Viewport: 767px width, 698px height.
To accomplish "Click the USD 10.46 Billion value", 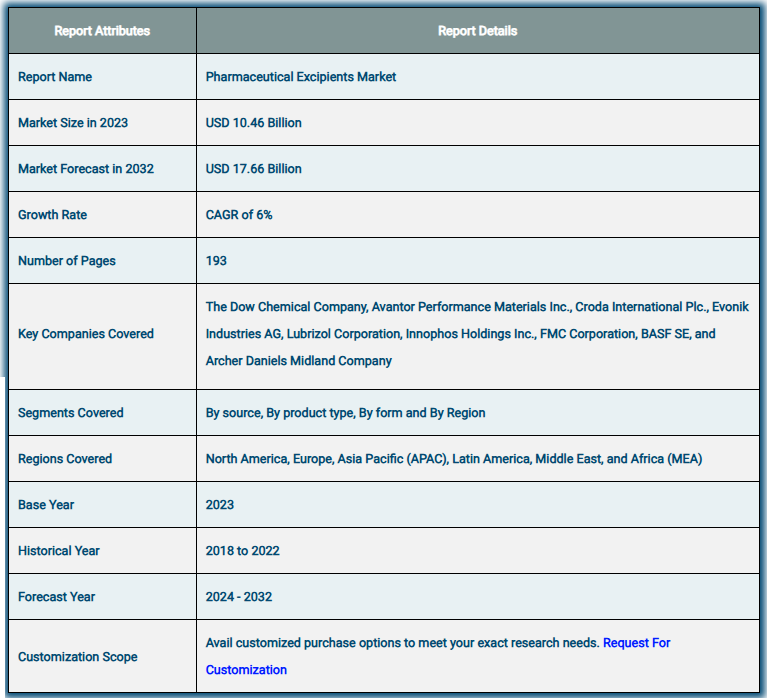I will pos(253,123).
